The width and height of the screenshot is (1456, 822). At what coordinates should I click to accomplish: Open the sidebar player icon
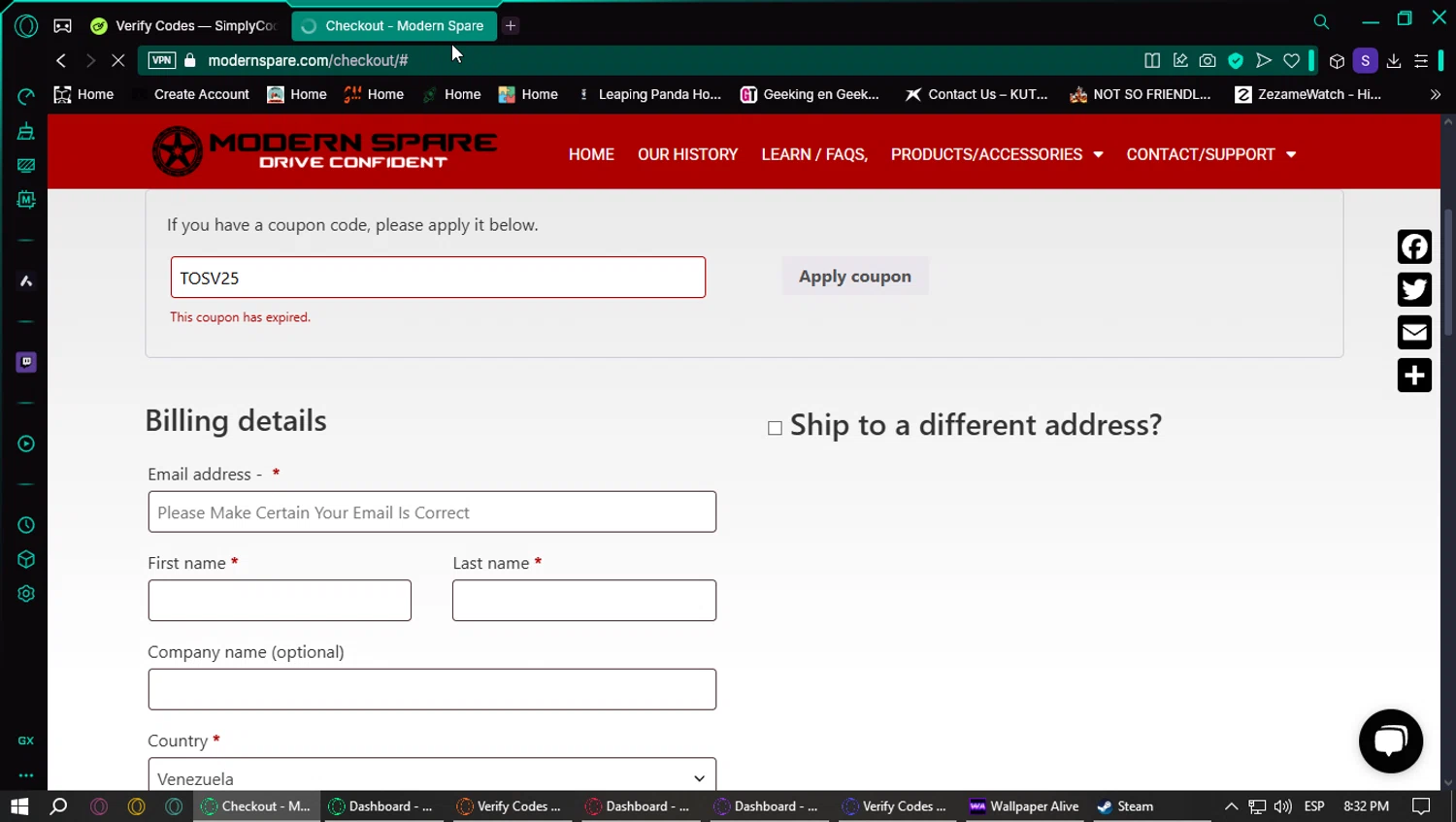point(26,444)
